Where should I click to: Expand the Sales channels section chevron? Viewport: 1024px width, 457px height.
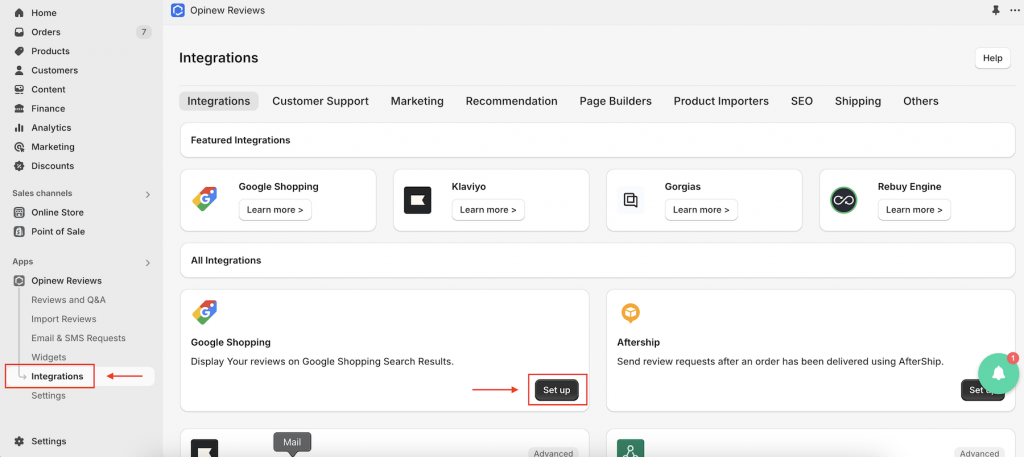(148, 194)
